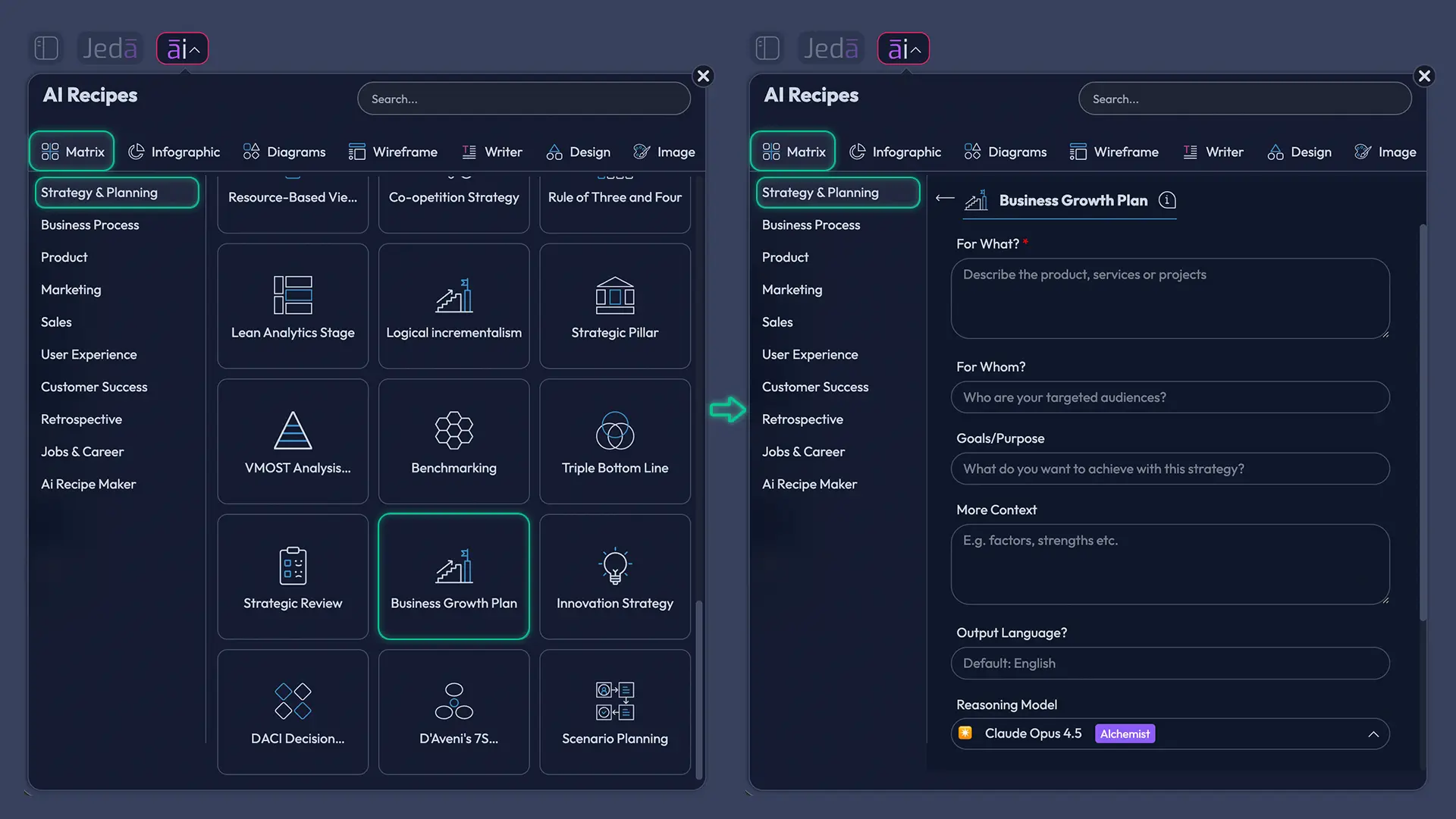Click the Output Language input field
This screenshot has height=819, width=1456.
click(x=1170, y=664)
